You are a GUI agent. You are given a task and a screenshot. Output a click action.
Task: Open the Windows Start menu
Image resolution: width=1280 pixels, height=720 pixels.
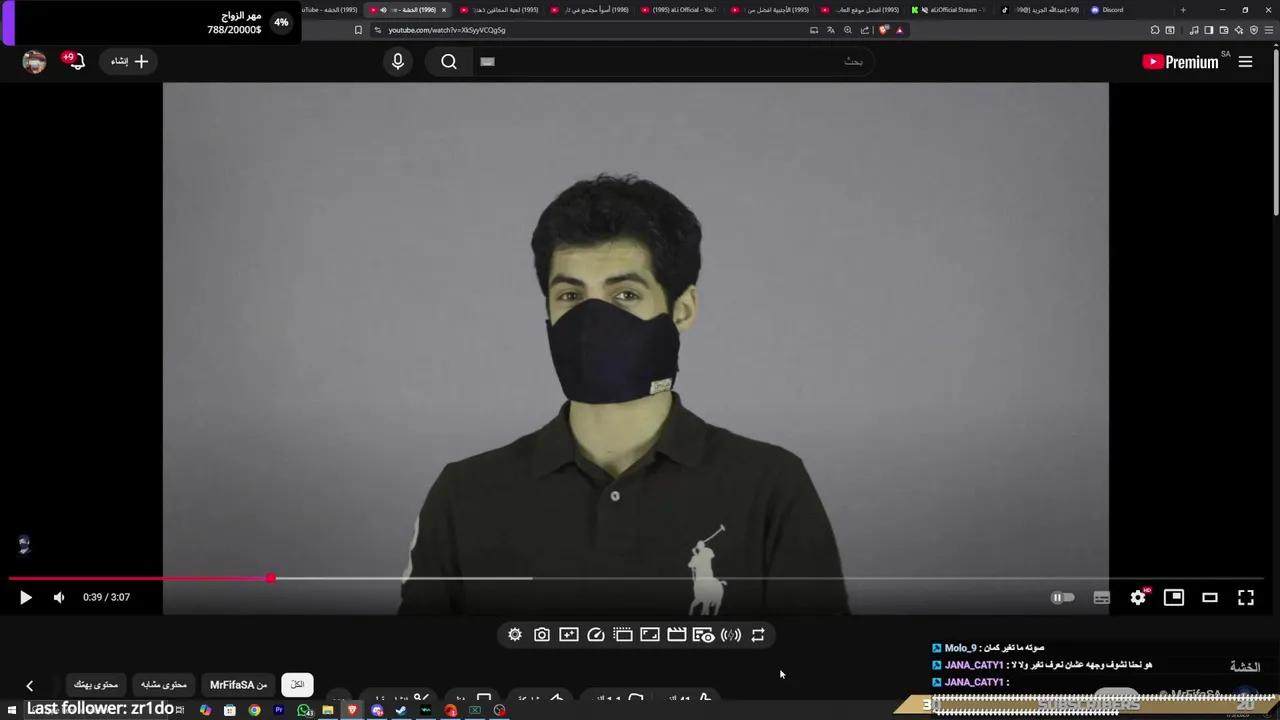pos(12,711)
